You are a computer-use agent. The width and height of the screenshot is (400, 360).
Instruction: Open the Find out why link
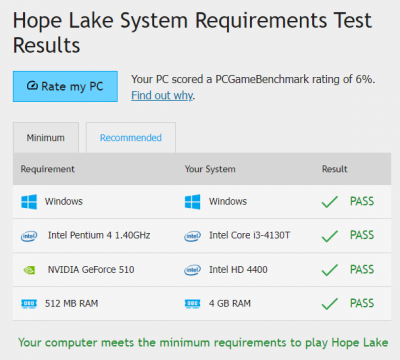[x=162, y=95]
